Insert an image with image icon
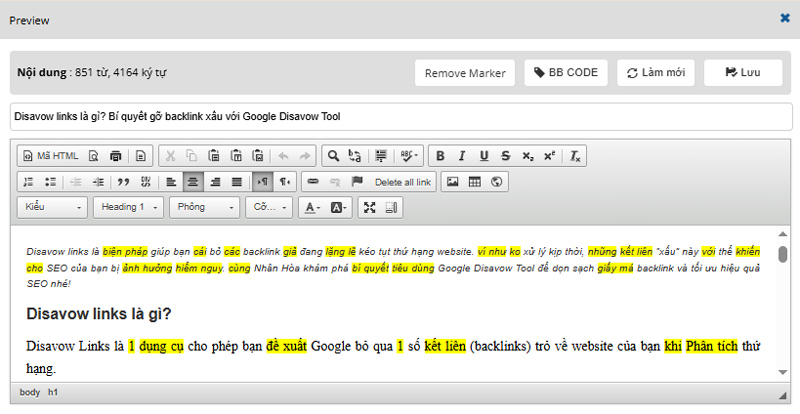Screen dimensions: 800x414 click(x=453, y=182)
